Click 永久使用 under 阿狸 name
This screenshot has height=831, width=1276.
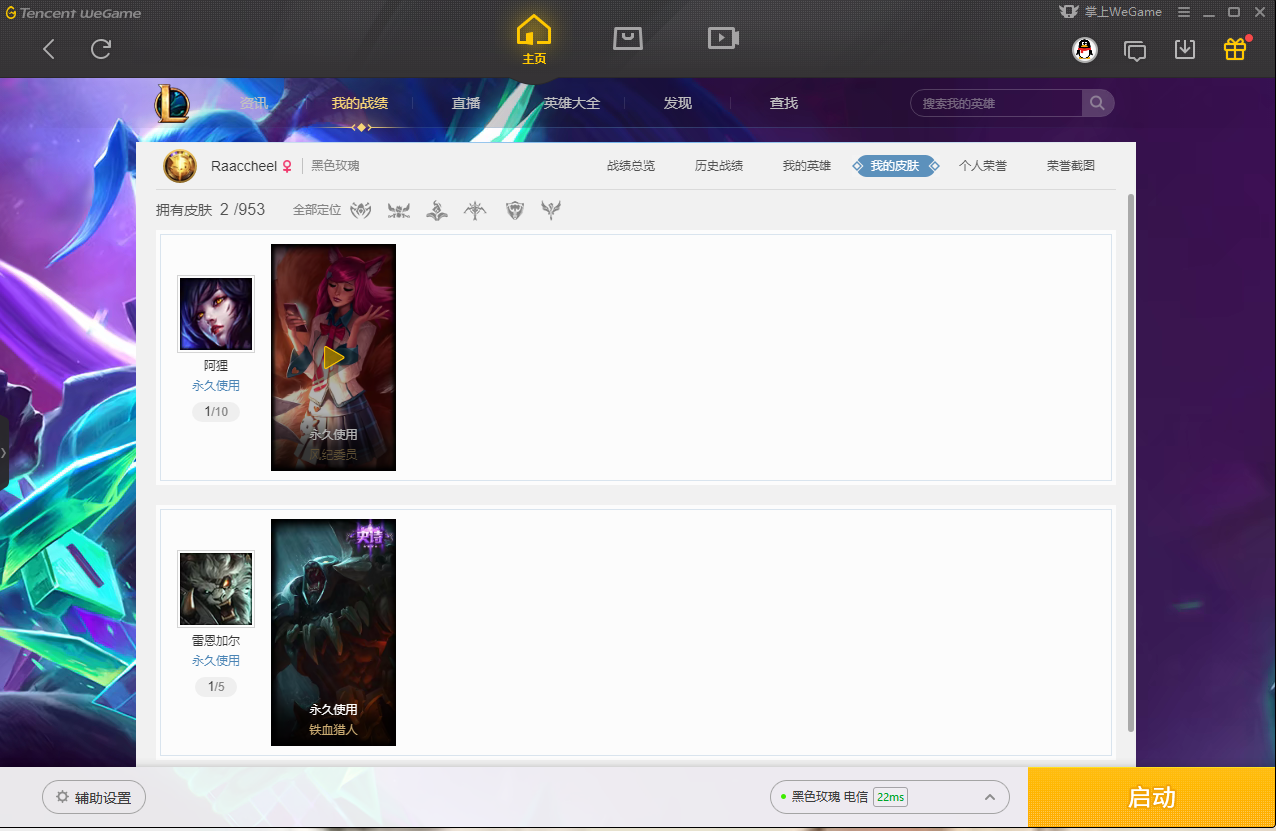point(216,386)
